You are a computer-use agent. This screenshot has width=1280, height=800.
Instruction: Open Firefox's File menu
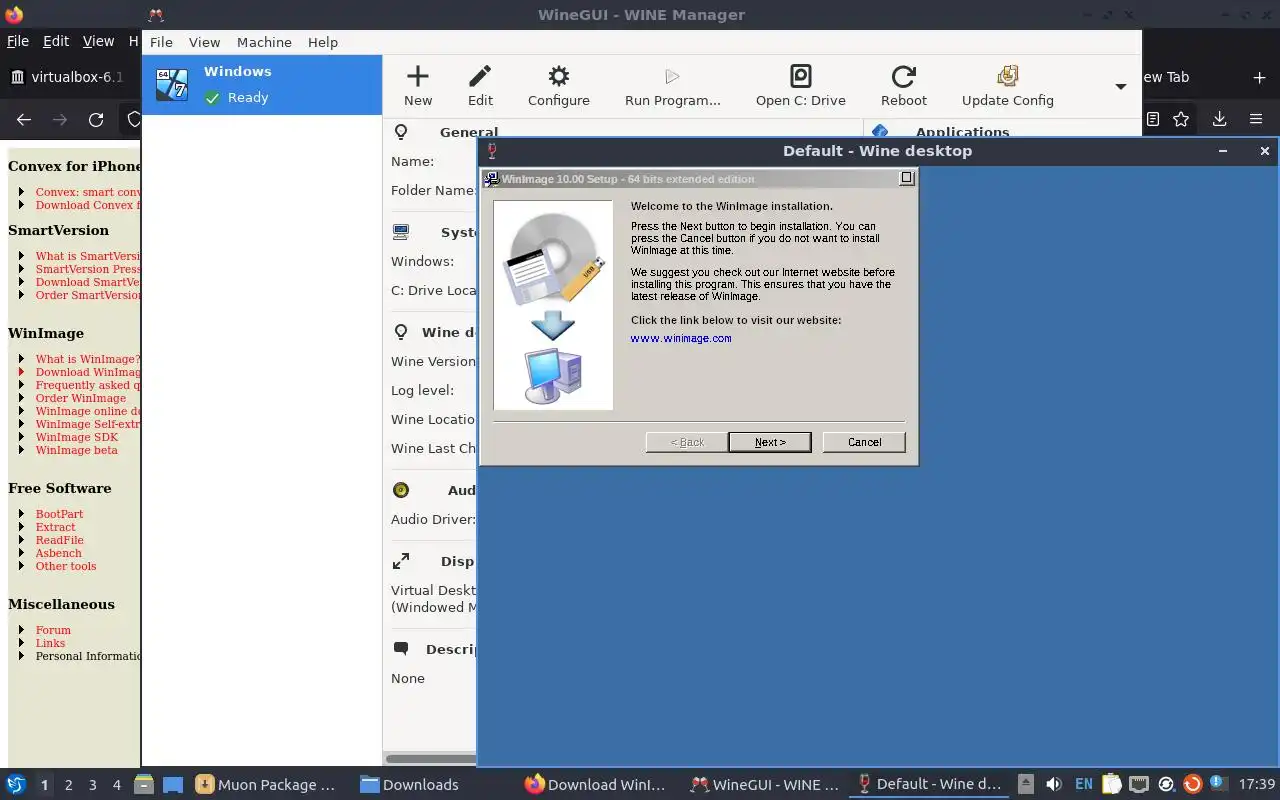[x=18, y=41]
